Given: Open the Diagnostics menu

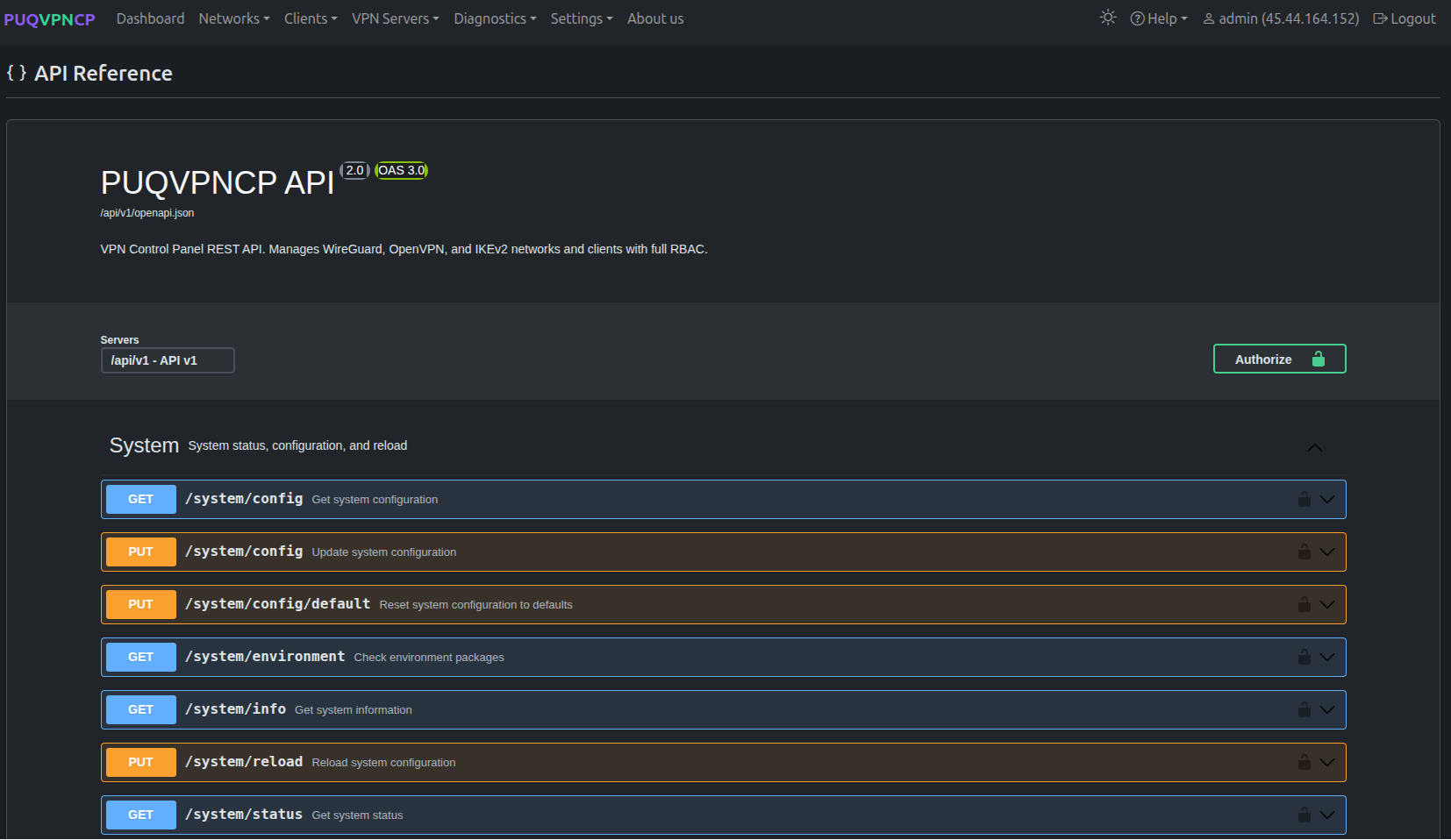Looking at the screenshot, I should point(495,18).
